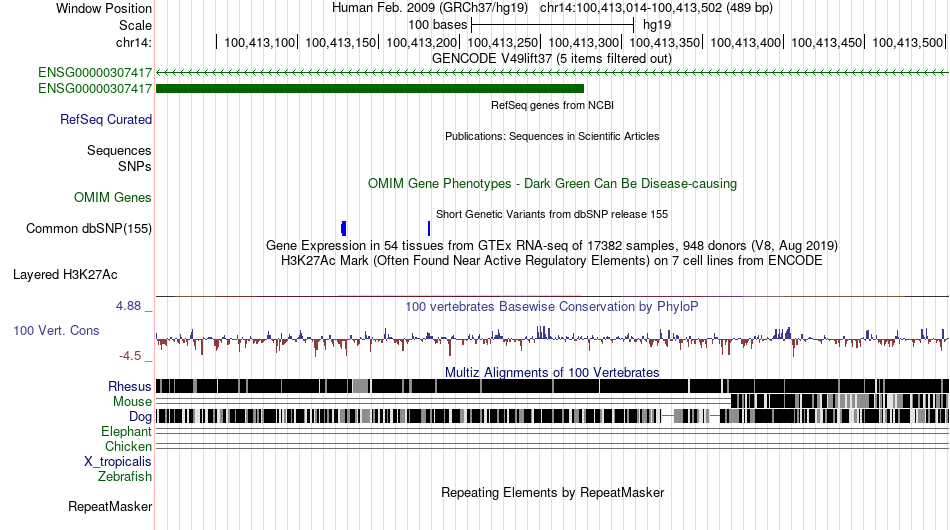Image resolution: width=950 pixels, height=530 pixels.
Task: Select the Rhesus alignment label
Action: (x=130, y=386)
